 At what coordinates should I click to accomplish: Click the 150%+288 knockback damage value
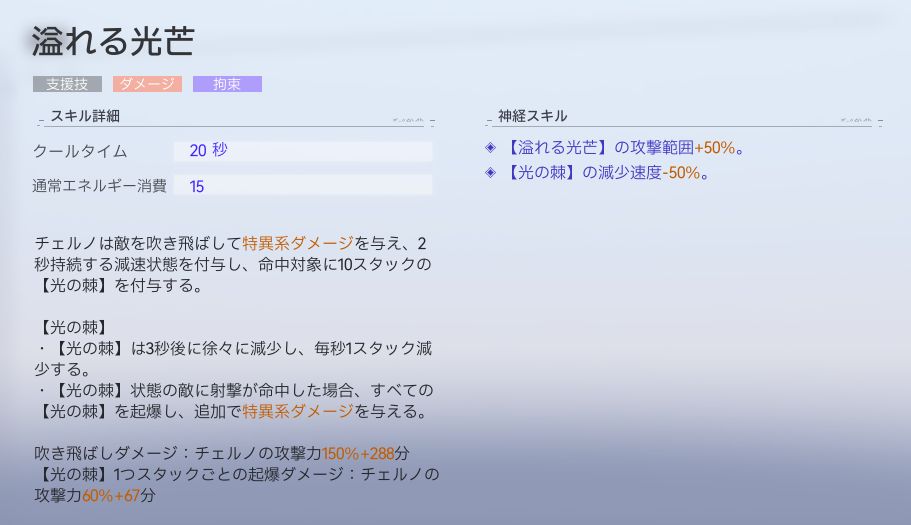click(x=360, y=453)
